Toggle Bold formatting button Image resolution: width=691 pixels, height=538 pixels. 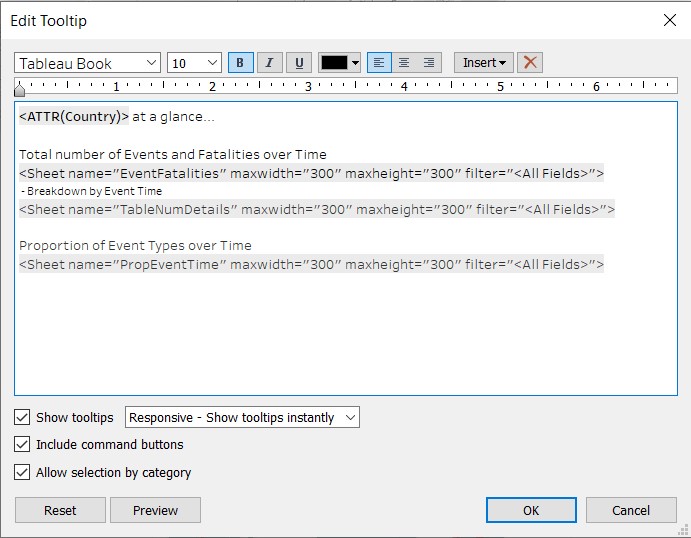pyautogui.click(x=240, y=63)
